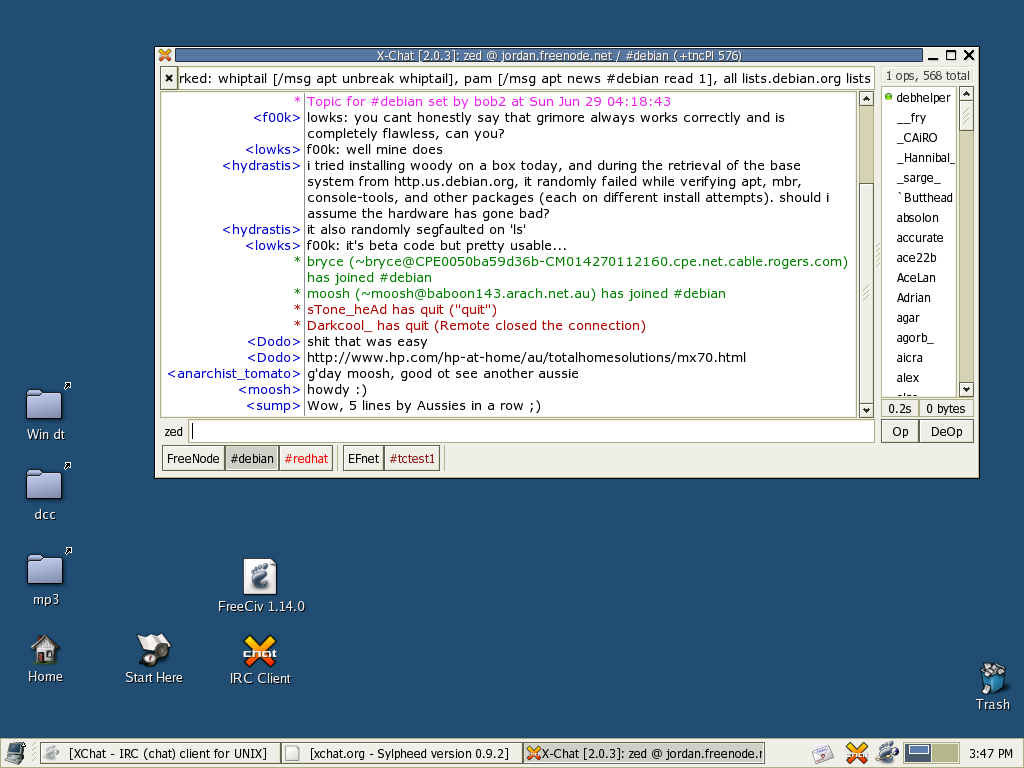This screenshot has width=1024, height=768.
Task: Select debhelper in the user list
Action: click(922, 98)
